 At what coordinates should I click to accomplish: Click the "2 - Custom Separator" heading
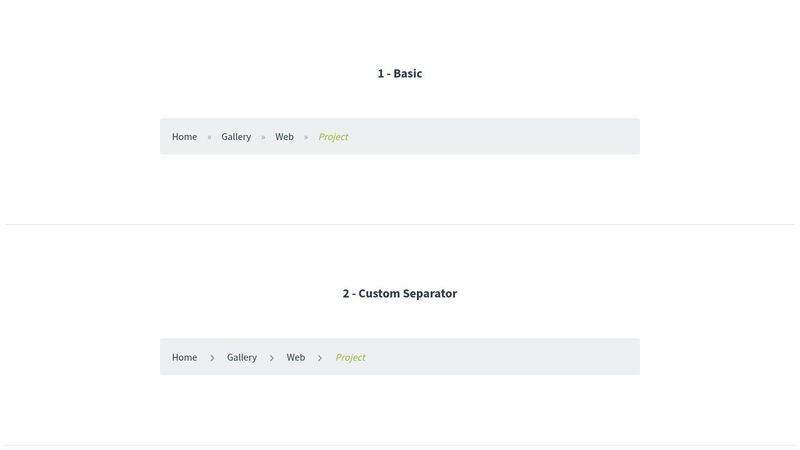(400, 294)
